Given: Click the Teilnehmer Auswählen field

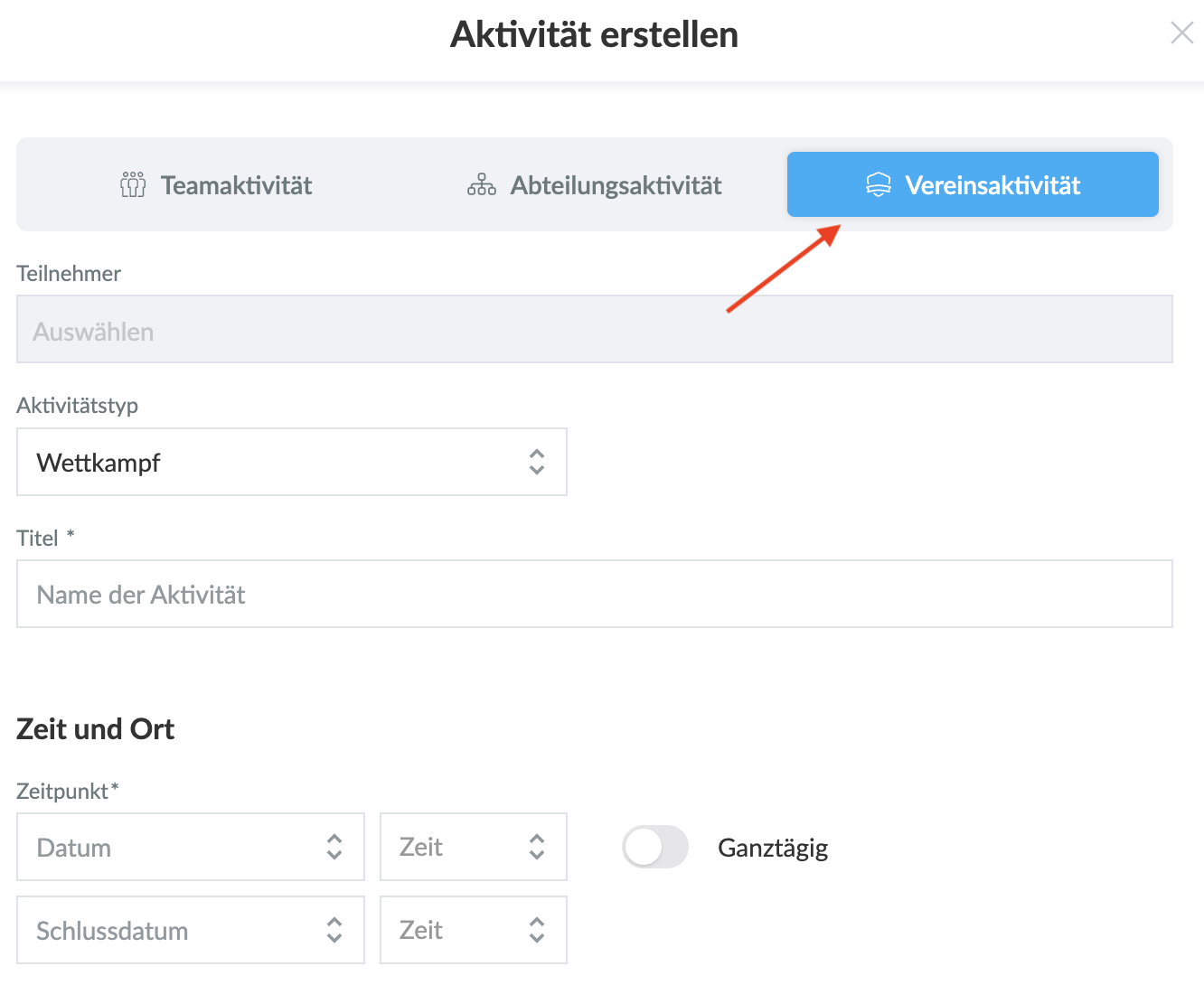Looking at the screenshot, I should pos(594,330).
